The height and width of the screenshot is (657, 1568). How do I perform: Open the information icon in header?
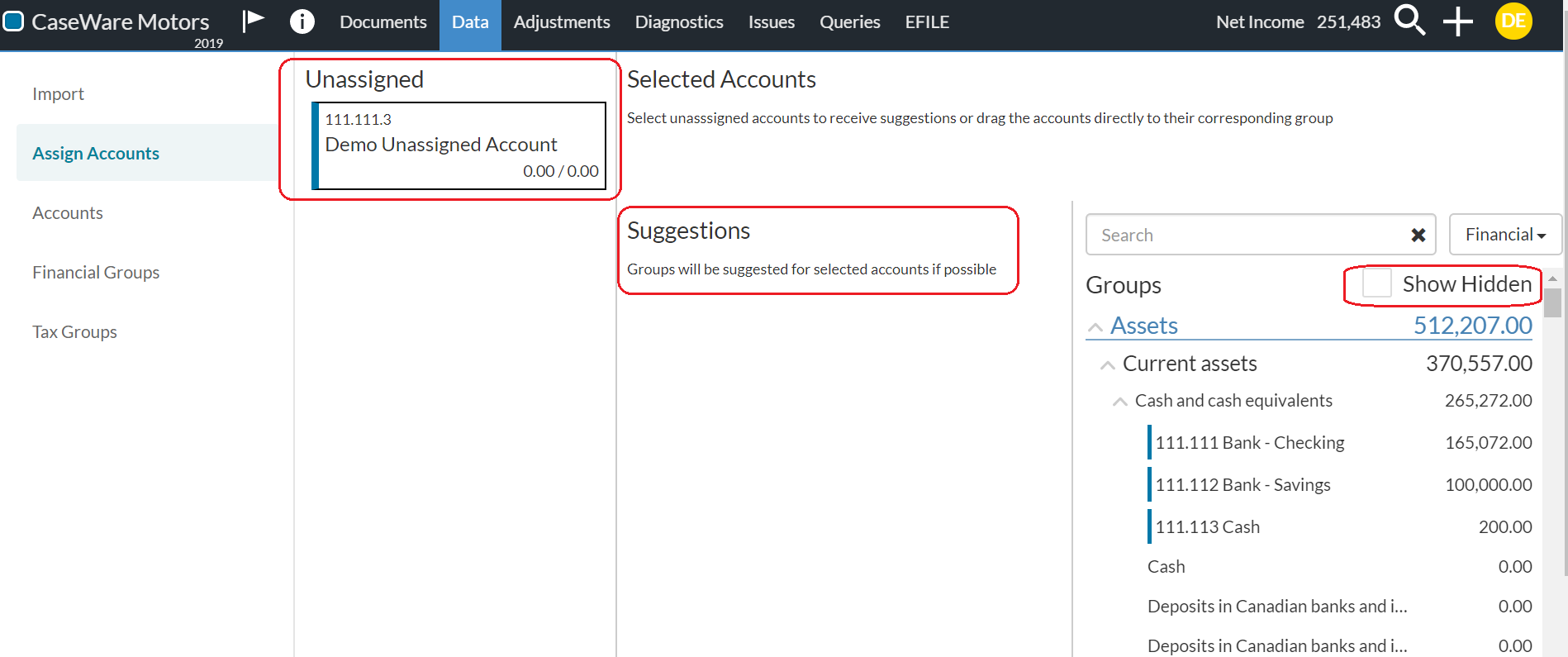(x=302, y=21)
